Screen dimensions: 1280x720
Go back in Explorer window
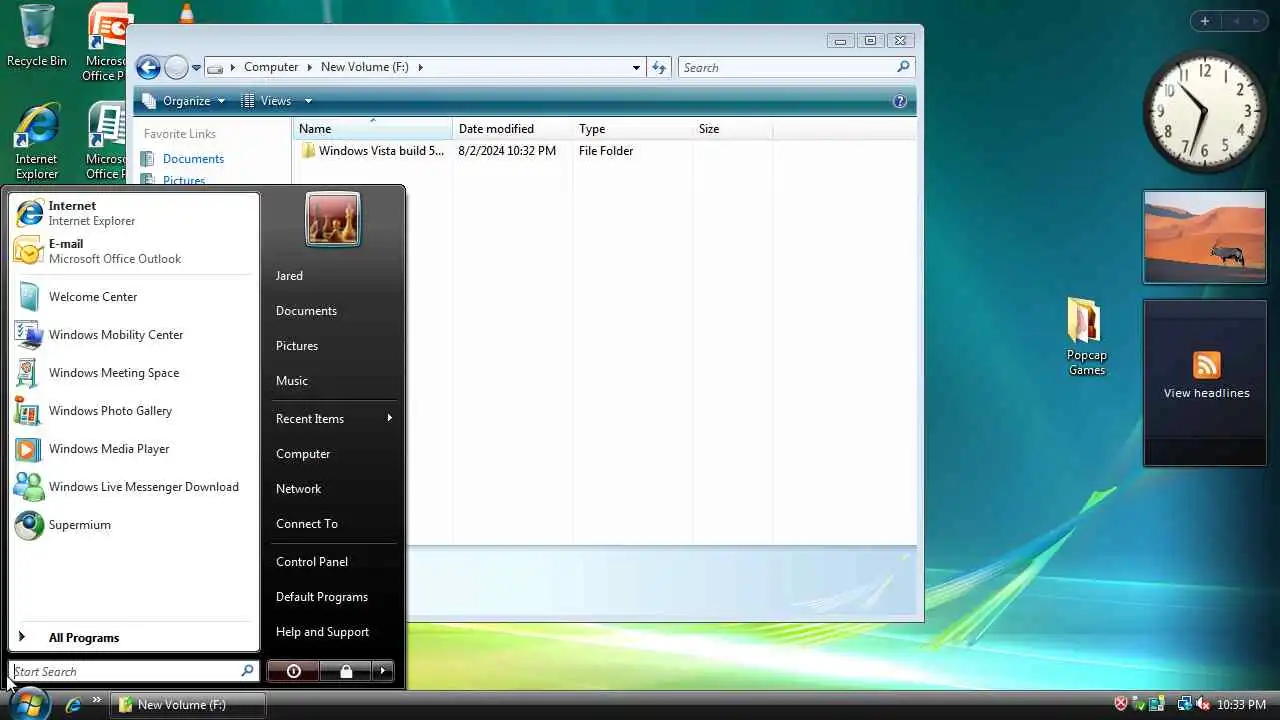(148, 67)
